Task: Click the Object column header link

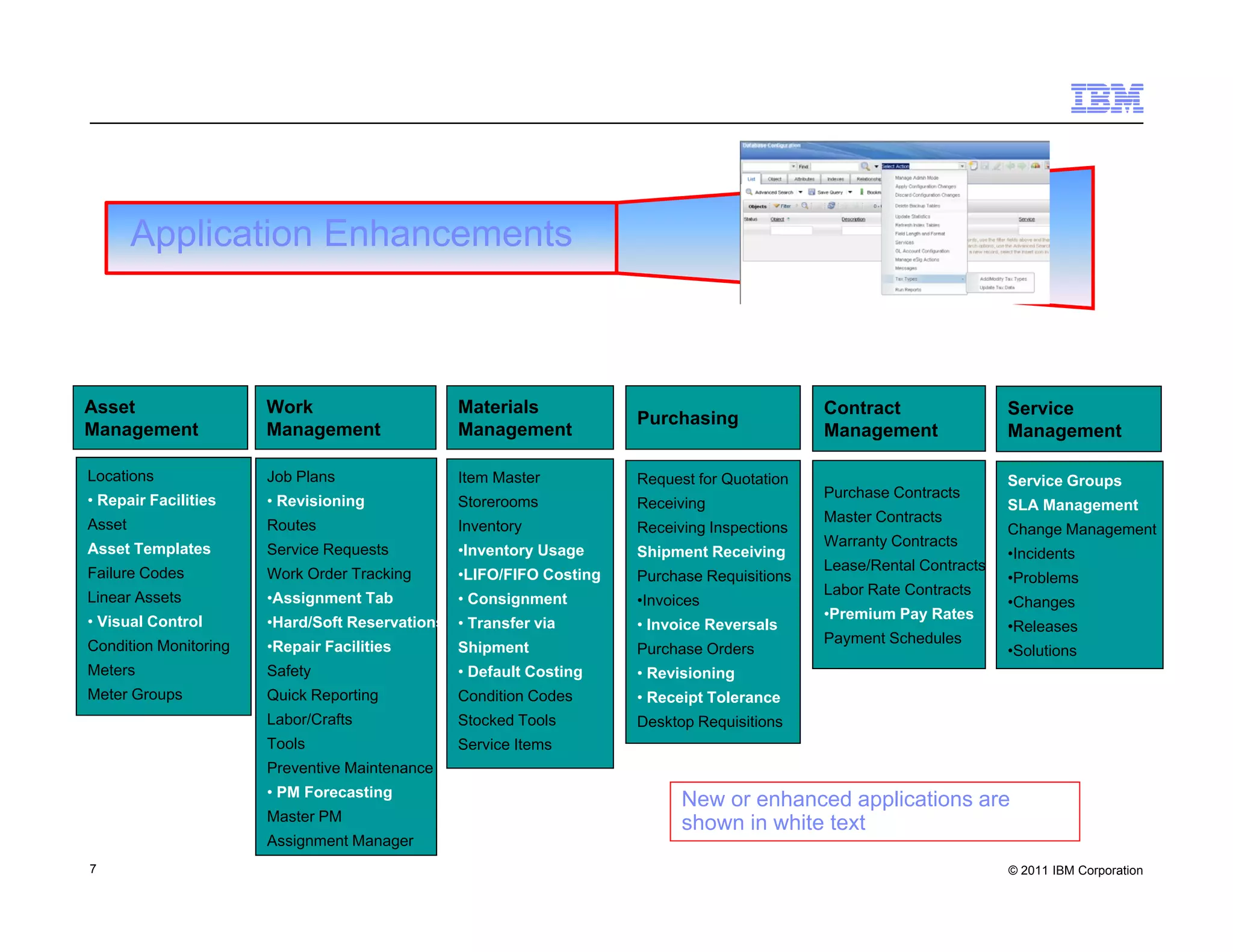Action: pos(777,219)
